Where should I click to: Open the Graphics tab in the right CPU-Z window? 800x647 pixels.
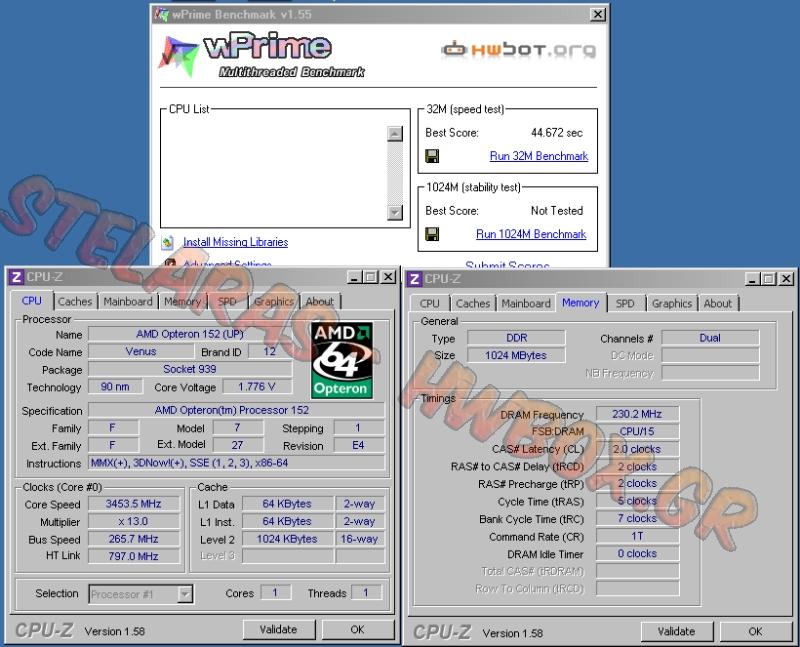coord(672,304)
